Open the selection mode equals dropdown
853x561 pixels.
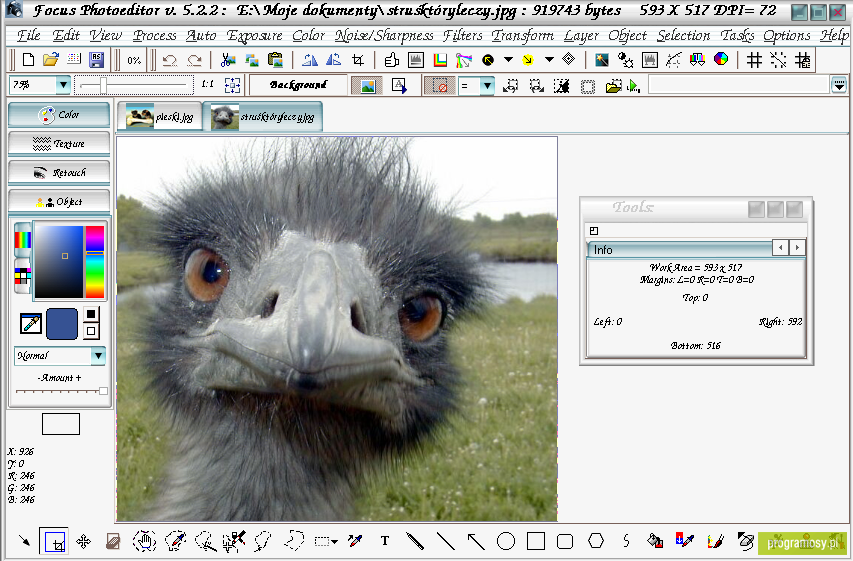point(487,85)
